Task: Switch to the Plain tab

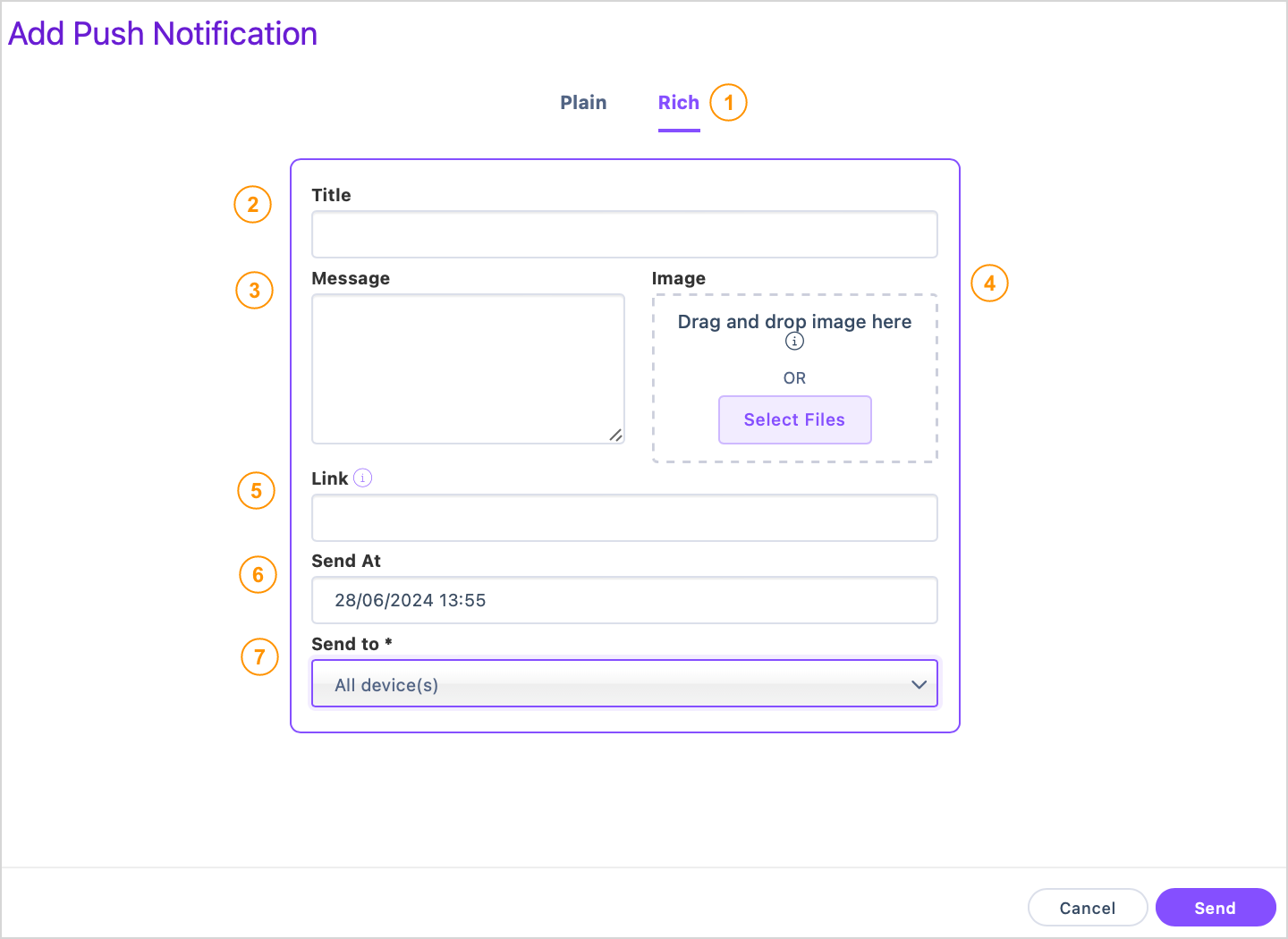Action: click(x=583, y=103)
